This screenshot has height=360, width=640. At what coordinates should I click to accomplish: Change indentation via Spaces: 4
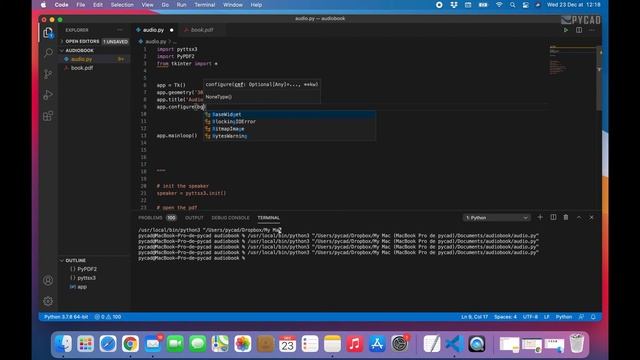(x=505, y=317)
